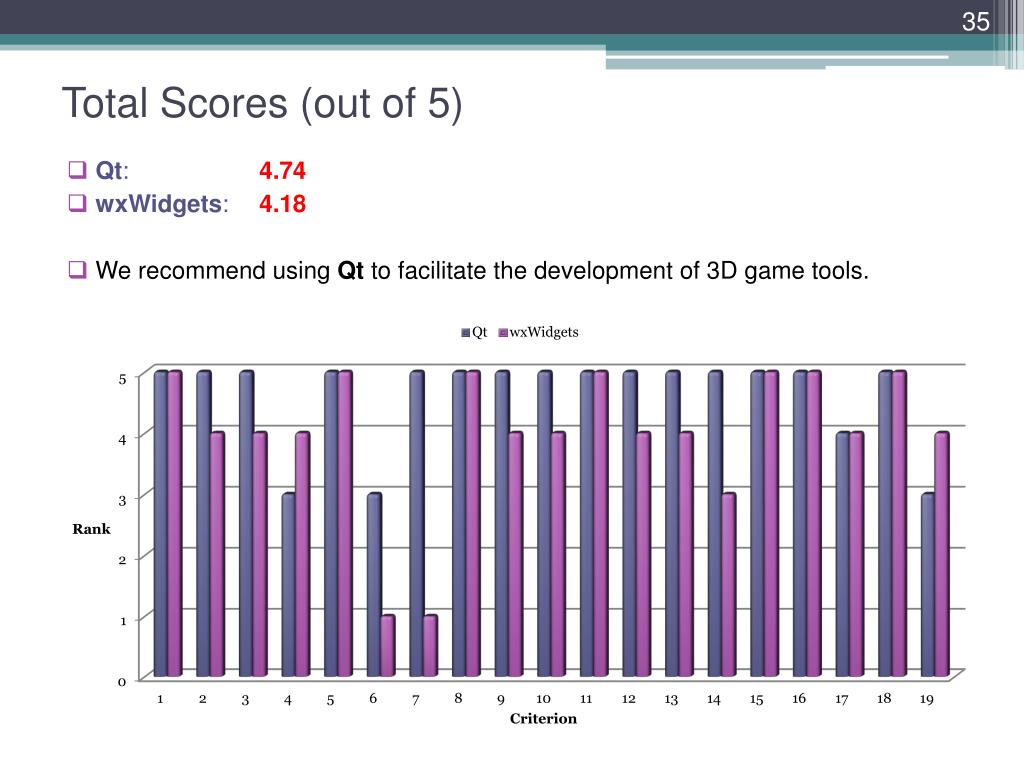The height and width of the screenshot is (768, 1024).
Task: Select the wxWidgets bar for criterion 9
Action: pos(516,554)
